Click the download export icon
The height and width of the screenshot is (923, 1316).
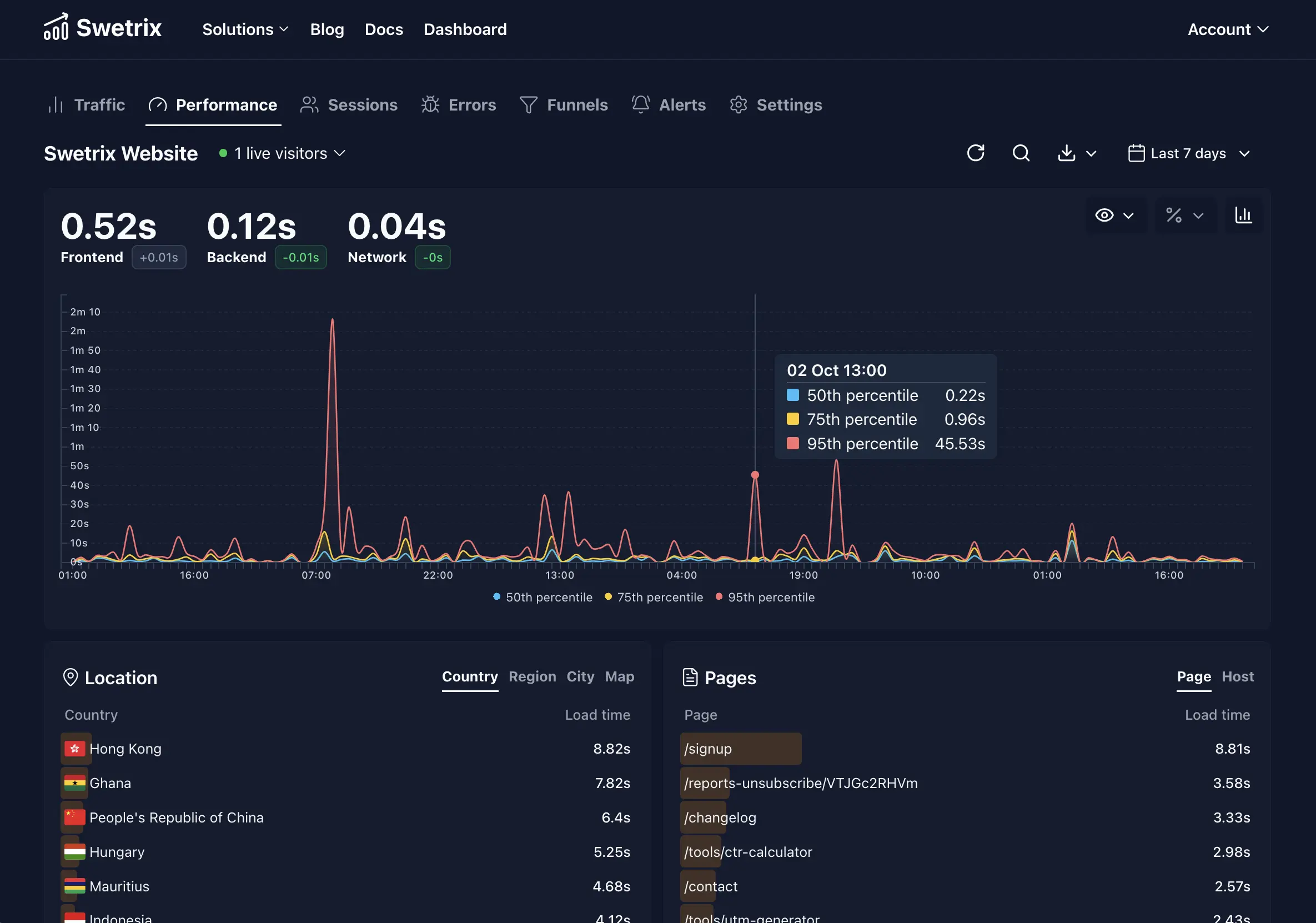[1067, 153]
